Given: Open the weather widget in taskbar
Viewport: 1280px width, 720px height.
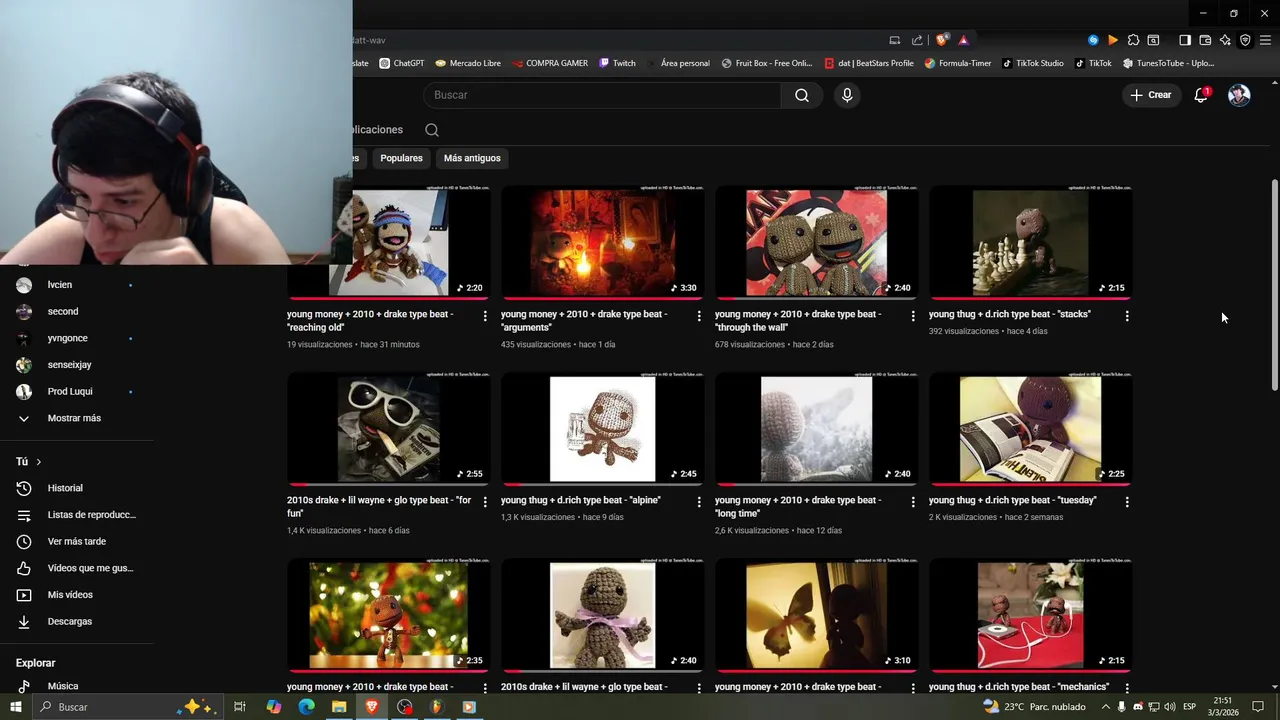Looking at the screenshot, I should coord(1035,707).
